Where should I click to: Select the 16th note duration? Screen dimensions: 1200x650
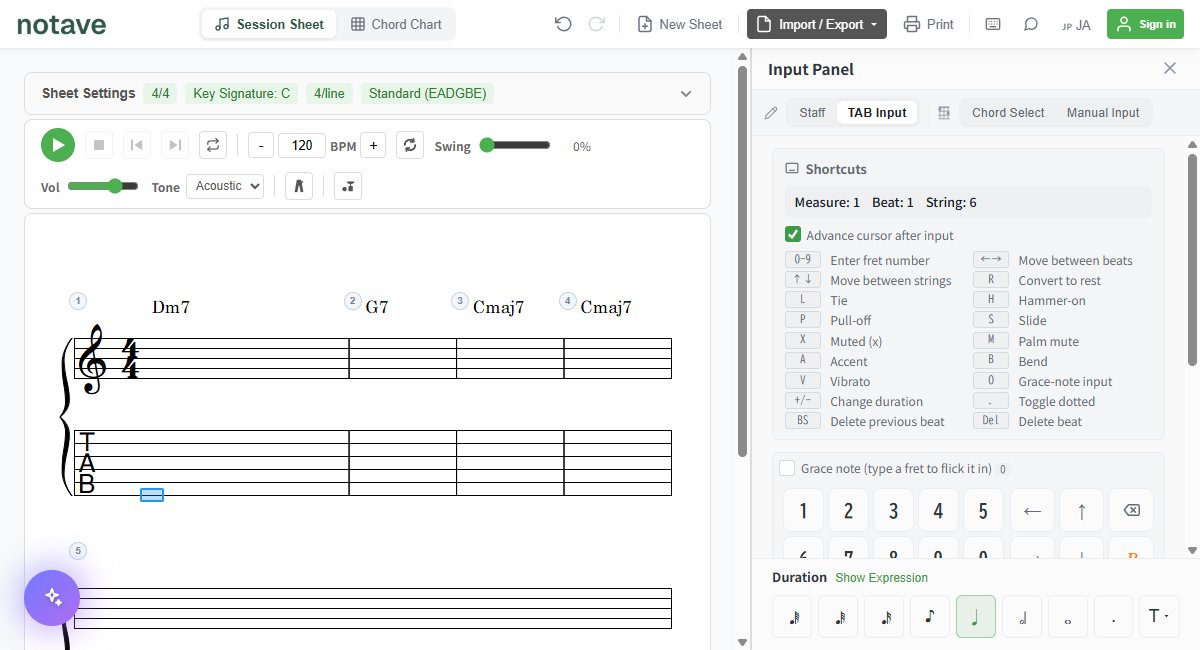(884, 616)
